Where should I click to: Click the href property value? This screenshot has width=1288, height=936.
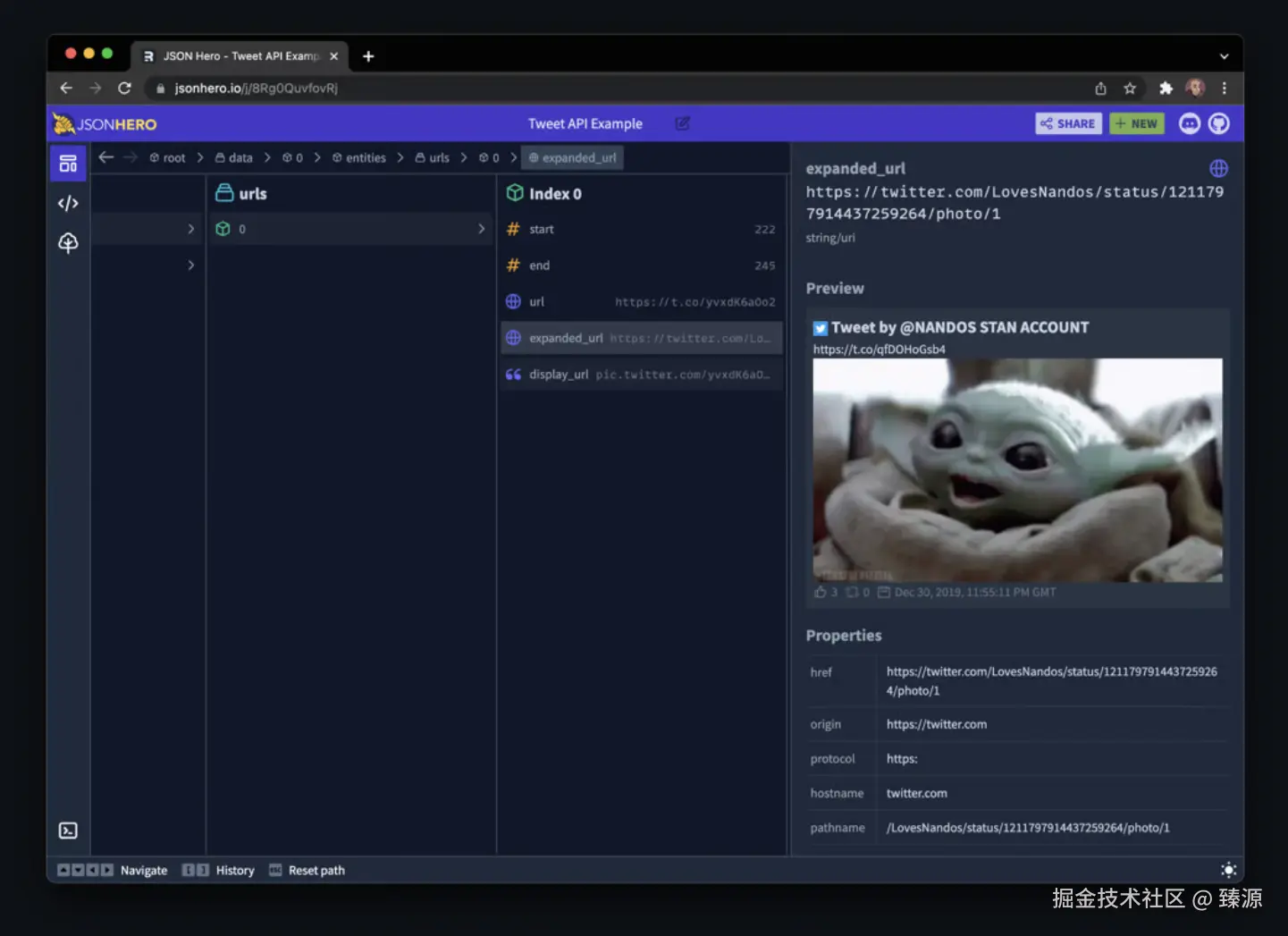coord(1051,681)
